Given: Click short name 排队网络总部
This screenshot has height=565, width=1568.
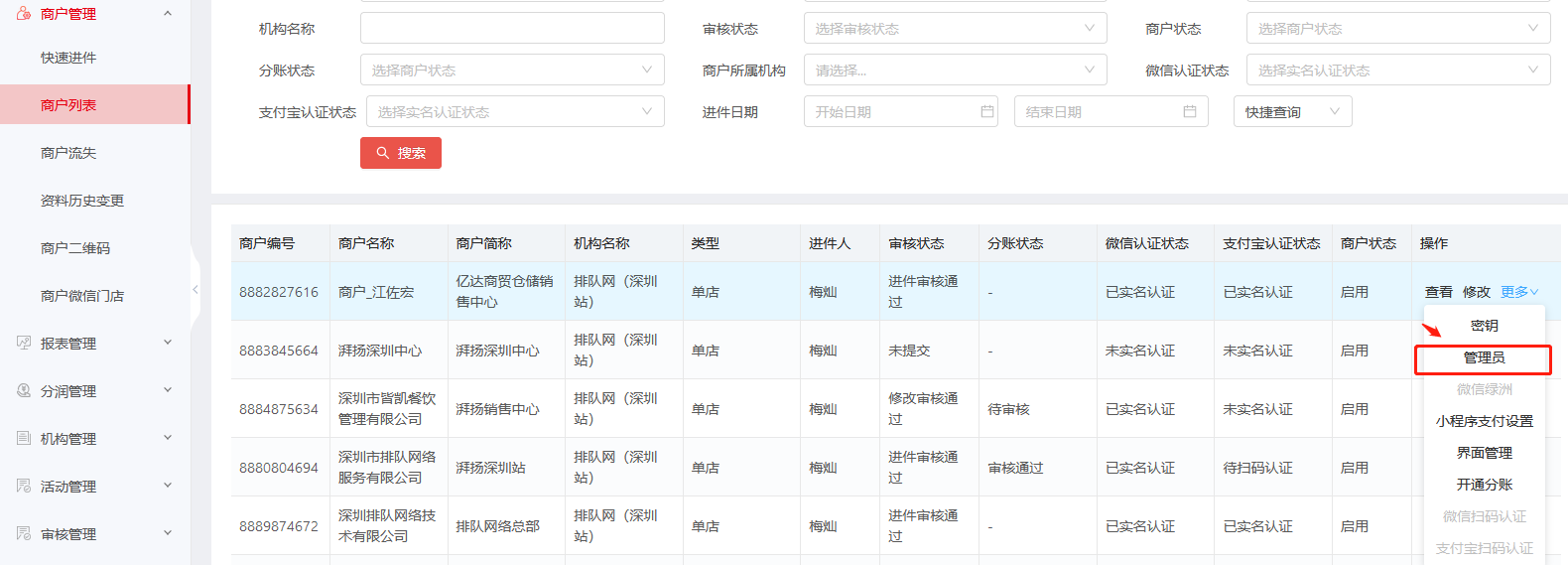Looking at the screenshot, I should pos(498,526).
